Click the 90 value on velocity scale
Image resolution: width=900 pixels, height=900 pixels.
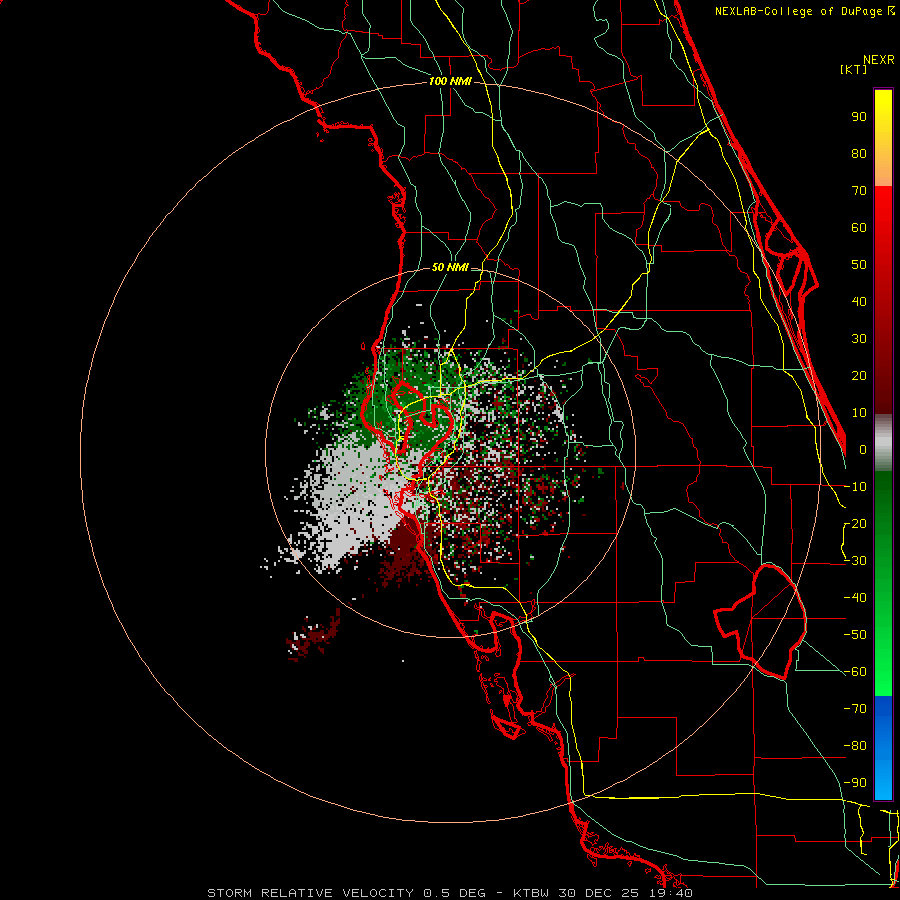click(859, 117)
